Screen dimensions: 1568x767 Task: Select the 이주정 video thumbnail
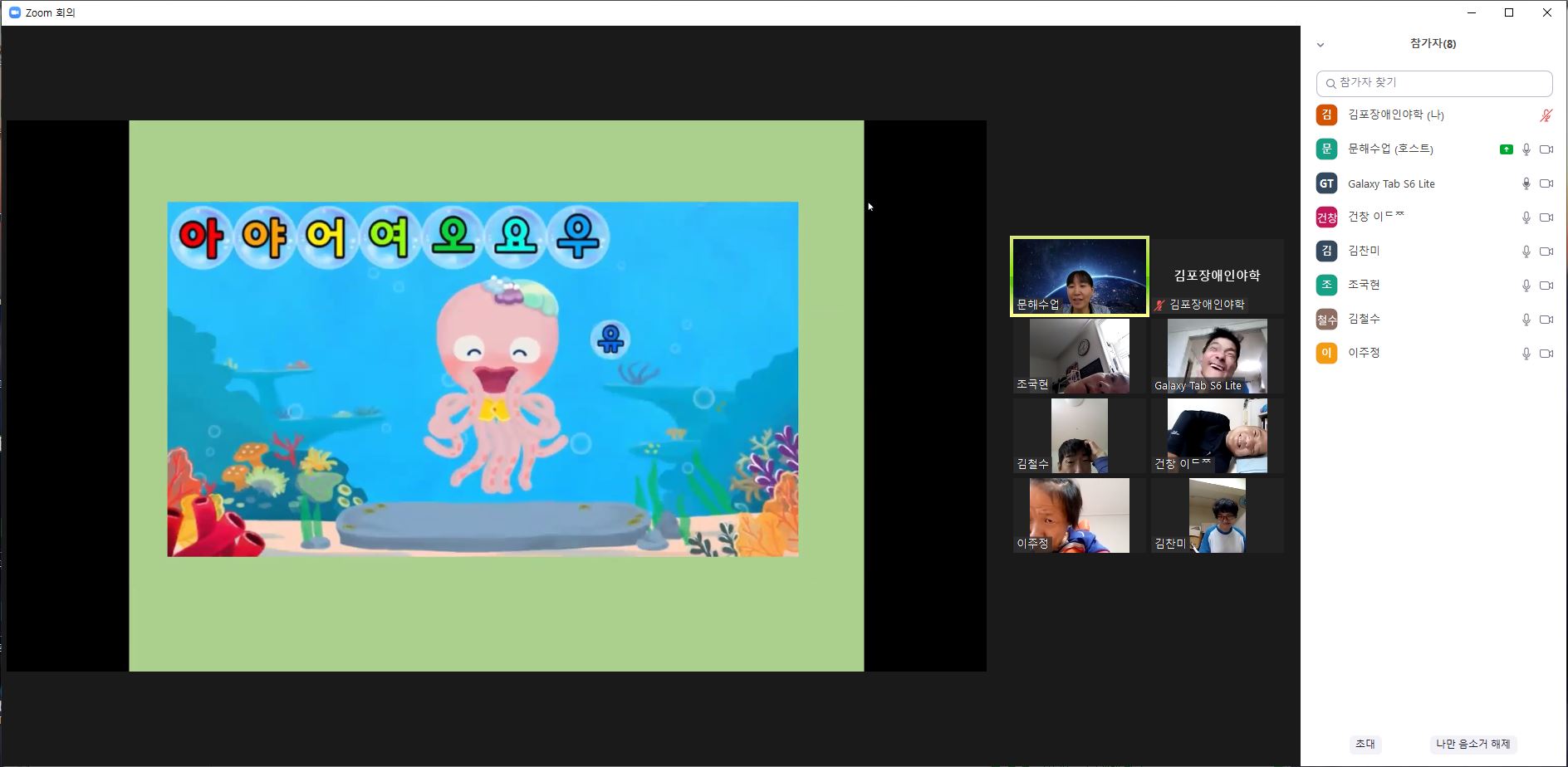(x=1080, y=515)
